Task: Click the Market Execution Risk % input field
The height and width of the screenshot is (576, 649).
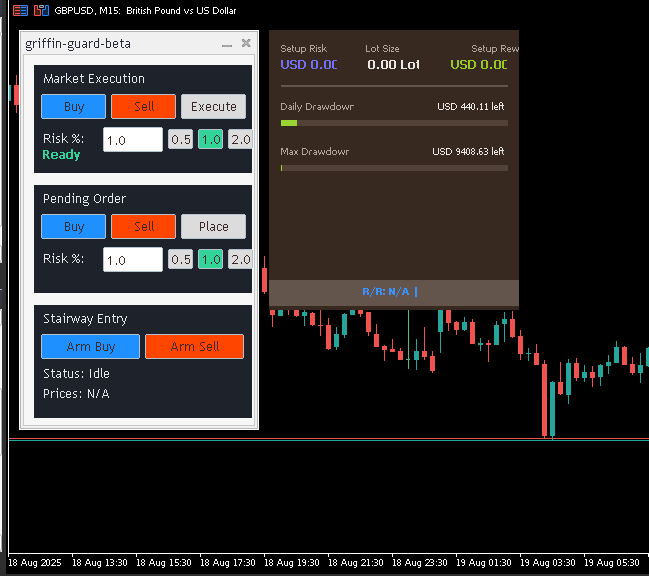Action: [x=133, y=140]
